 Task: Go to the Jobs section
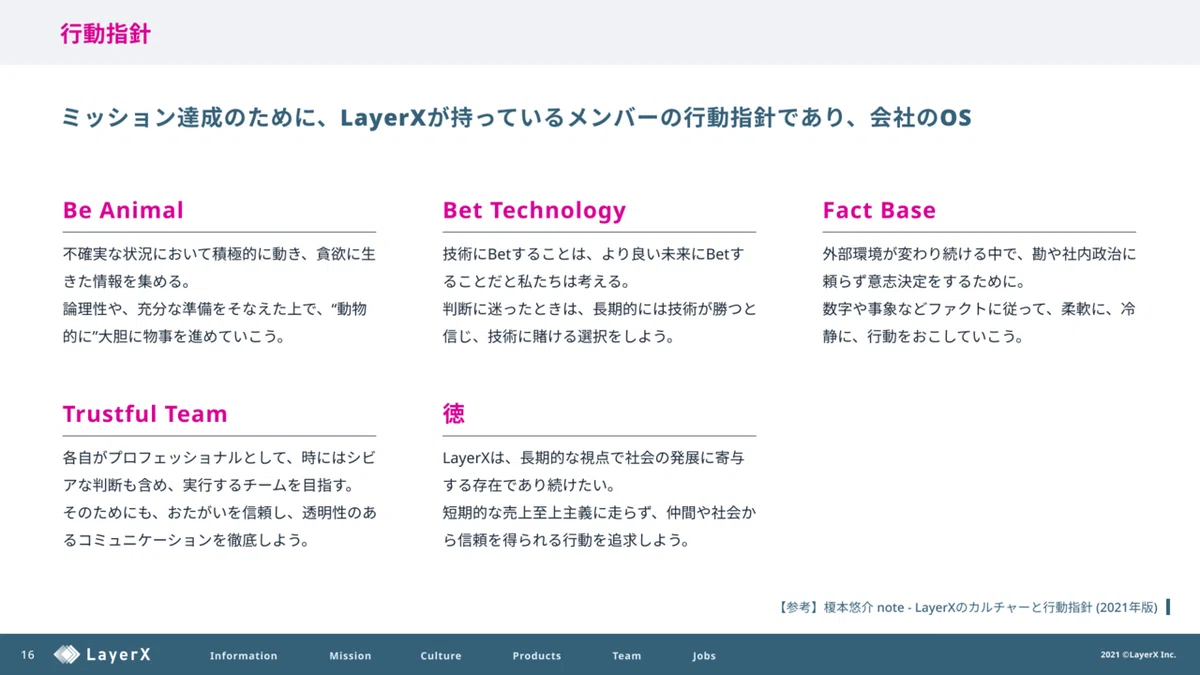pyautogui.click(x=704, y=656)
